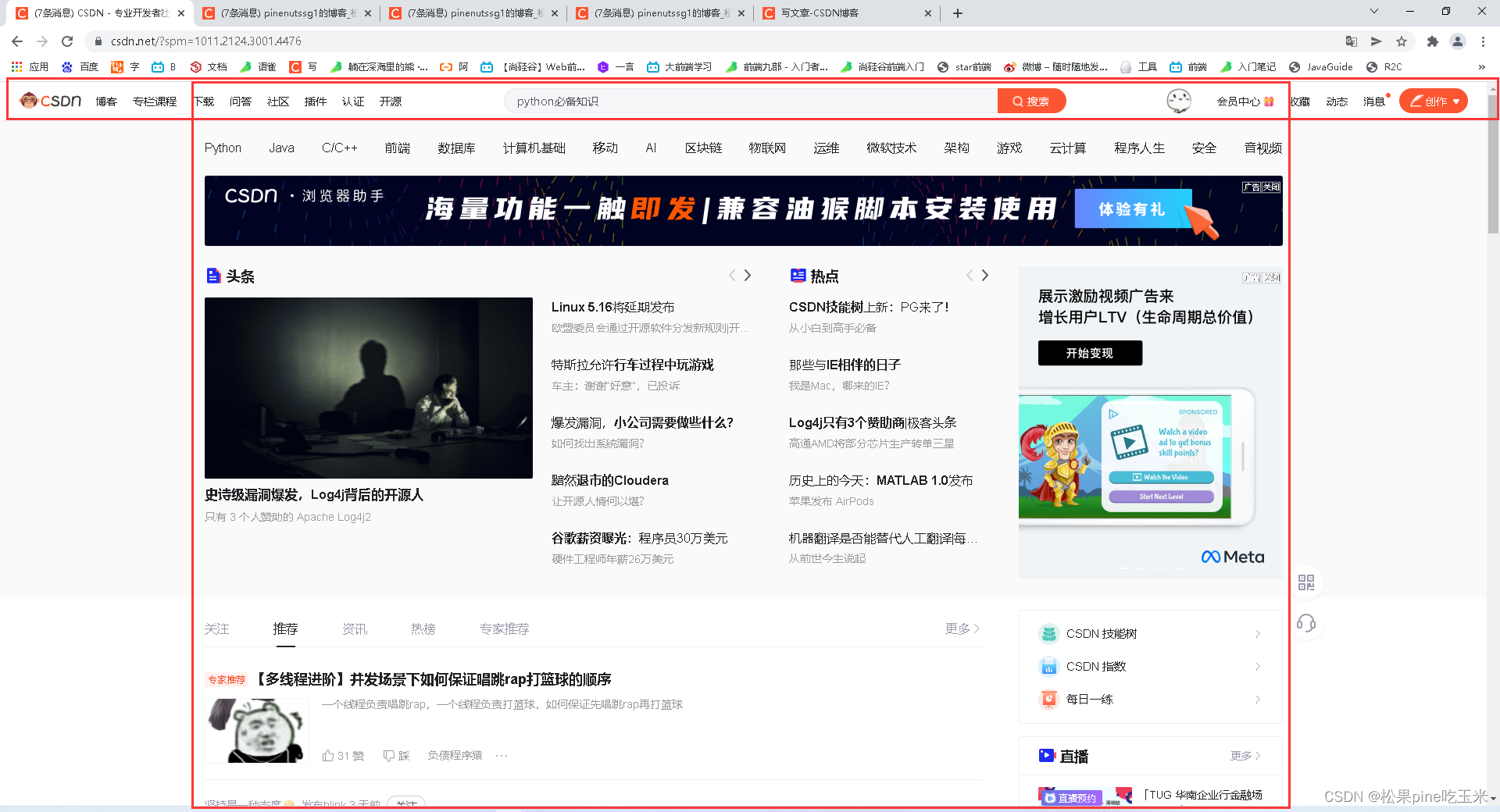The width and height of the screenshot is (1500, 812).
Task: Open the tab search dropdown arrow
Action: coord(1374,11)
